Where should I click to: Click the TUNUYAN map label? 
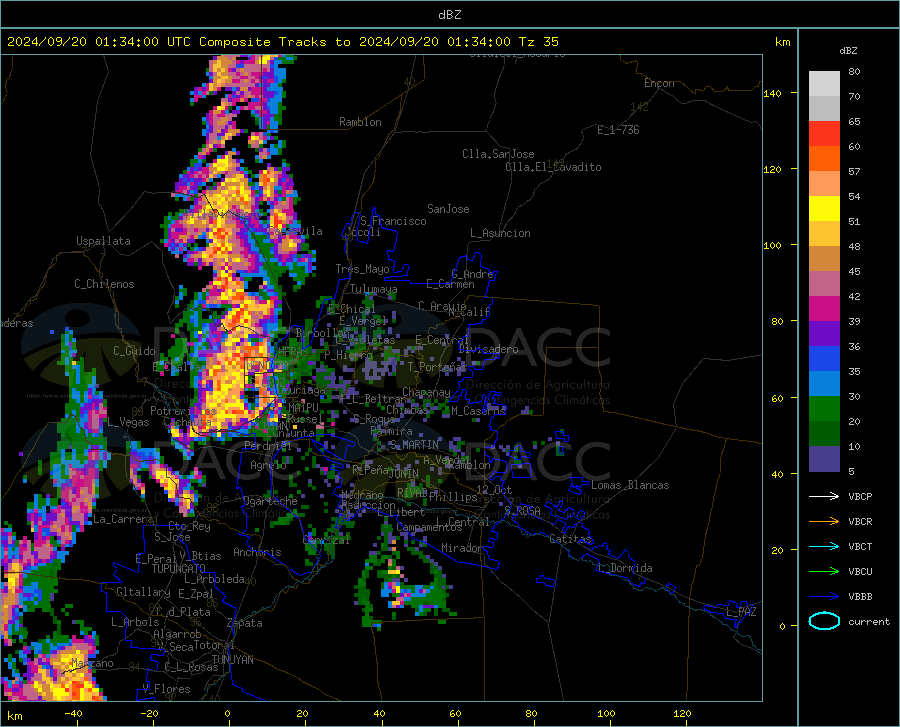click(233, 660)
